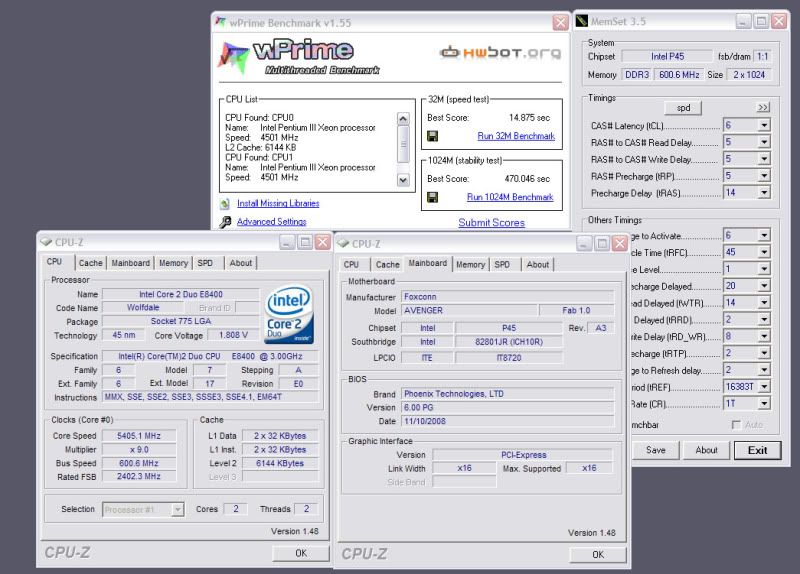Viewport: 800px width, 574px height.
Task: Click the left CPU-Z title bar icon
Action: (x=46, y=242)
